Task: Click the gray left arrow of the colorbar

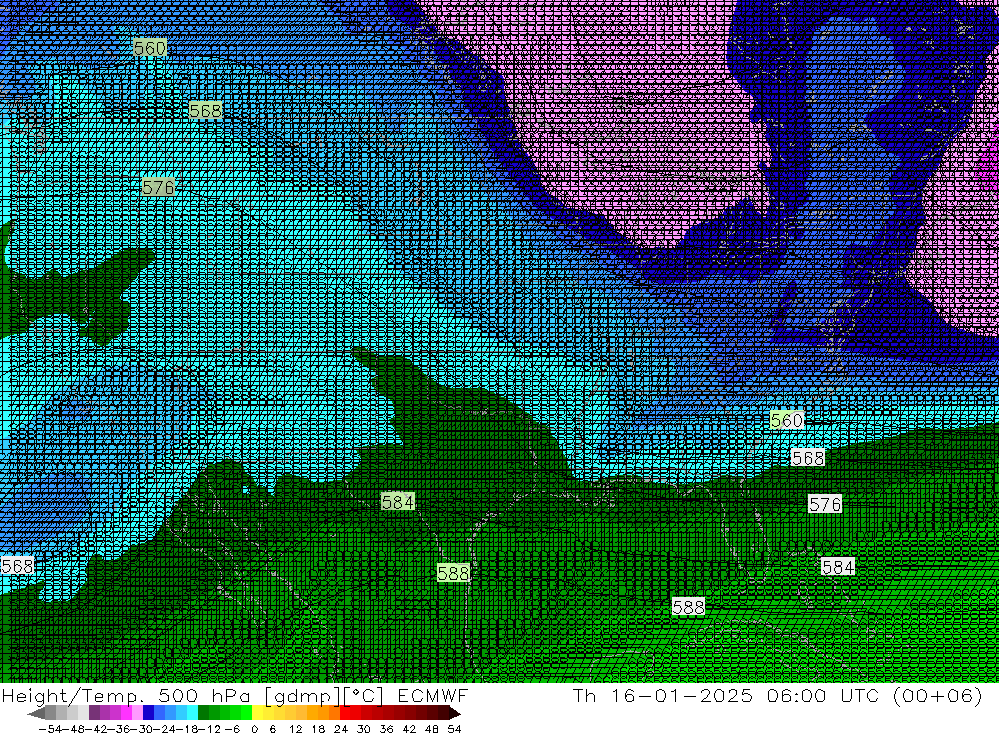Action: 36,712
